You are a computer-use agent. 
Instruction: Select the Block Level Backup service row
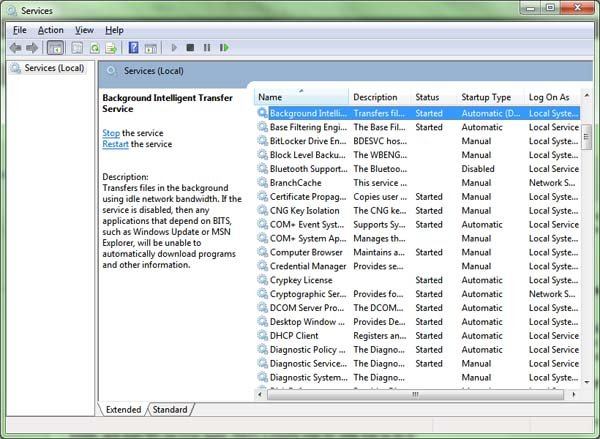[418, 155]
